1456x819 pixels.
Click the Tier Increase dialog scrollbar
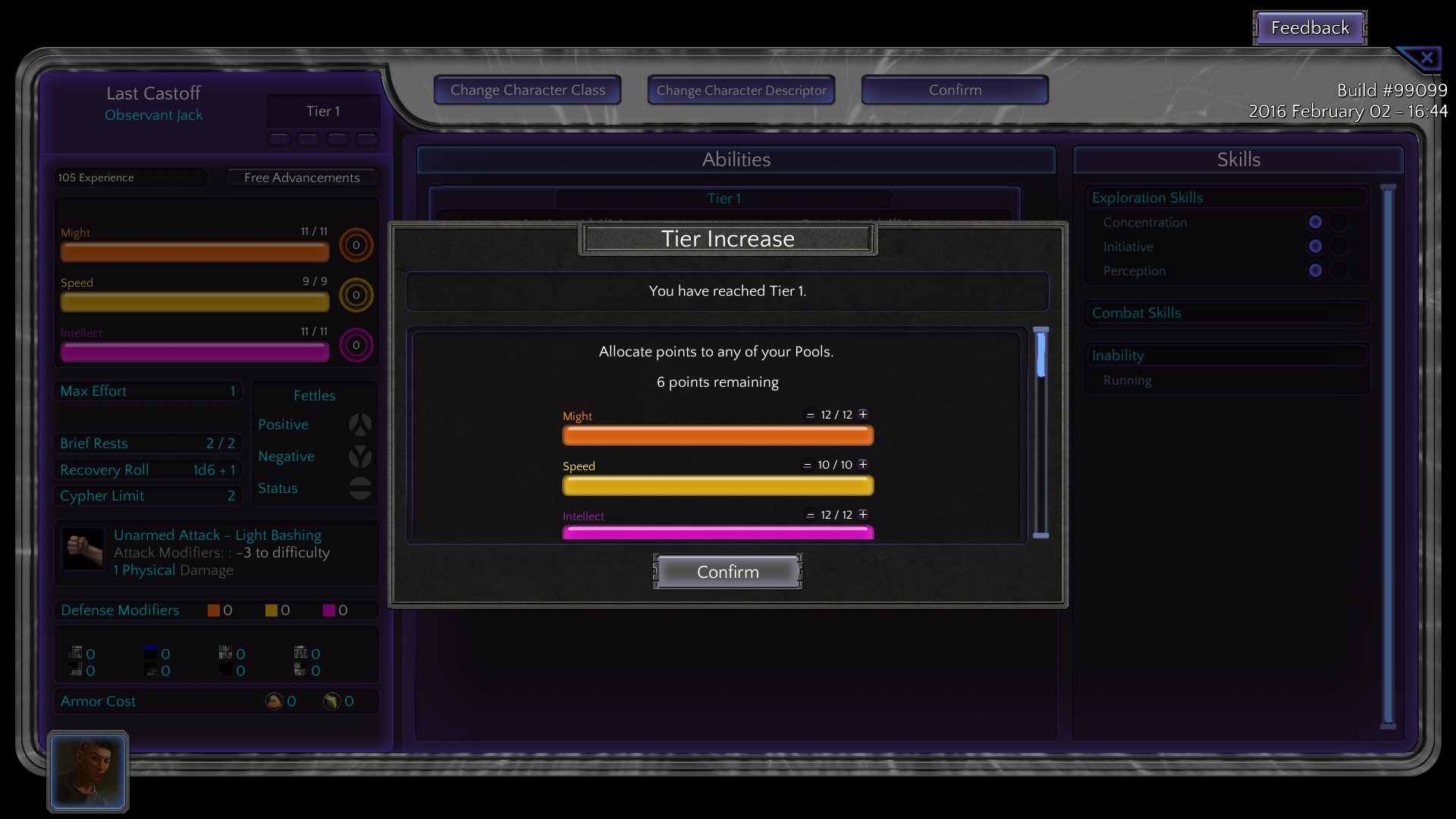1041,433
